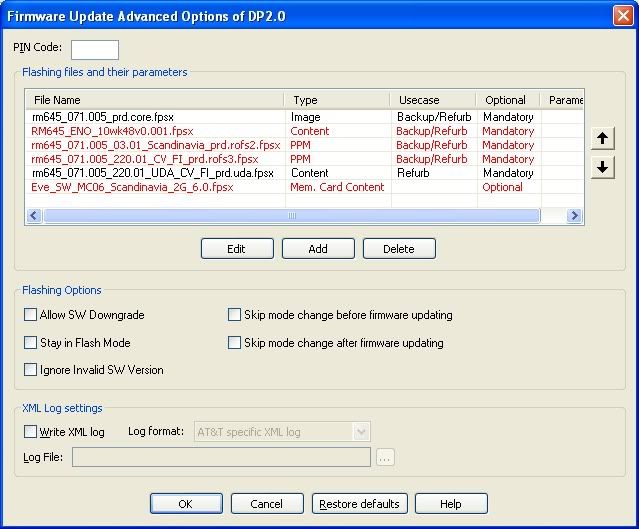
Task: Delete the selected file entry
Action: 399,249
